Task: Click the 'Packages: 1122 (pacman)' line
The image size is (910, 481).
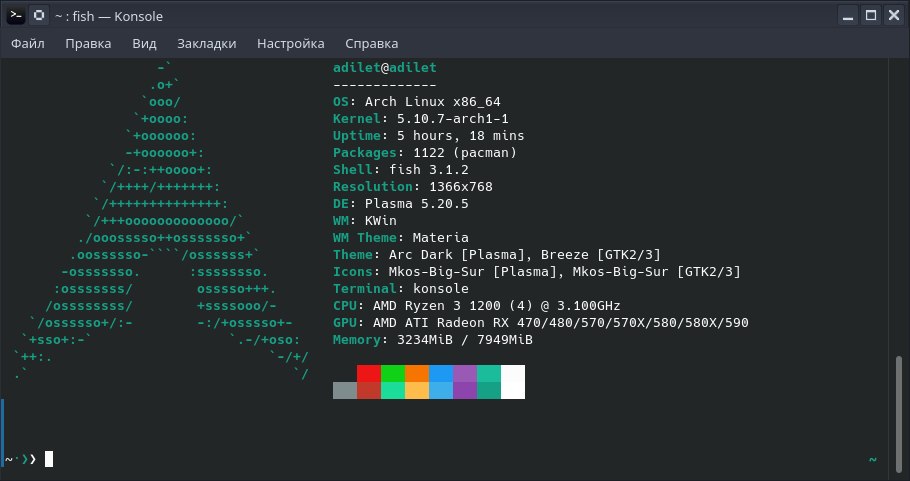Action: [x=425, y=153]
